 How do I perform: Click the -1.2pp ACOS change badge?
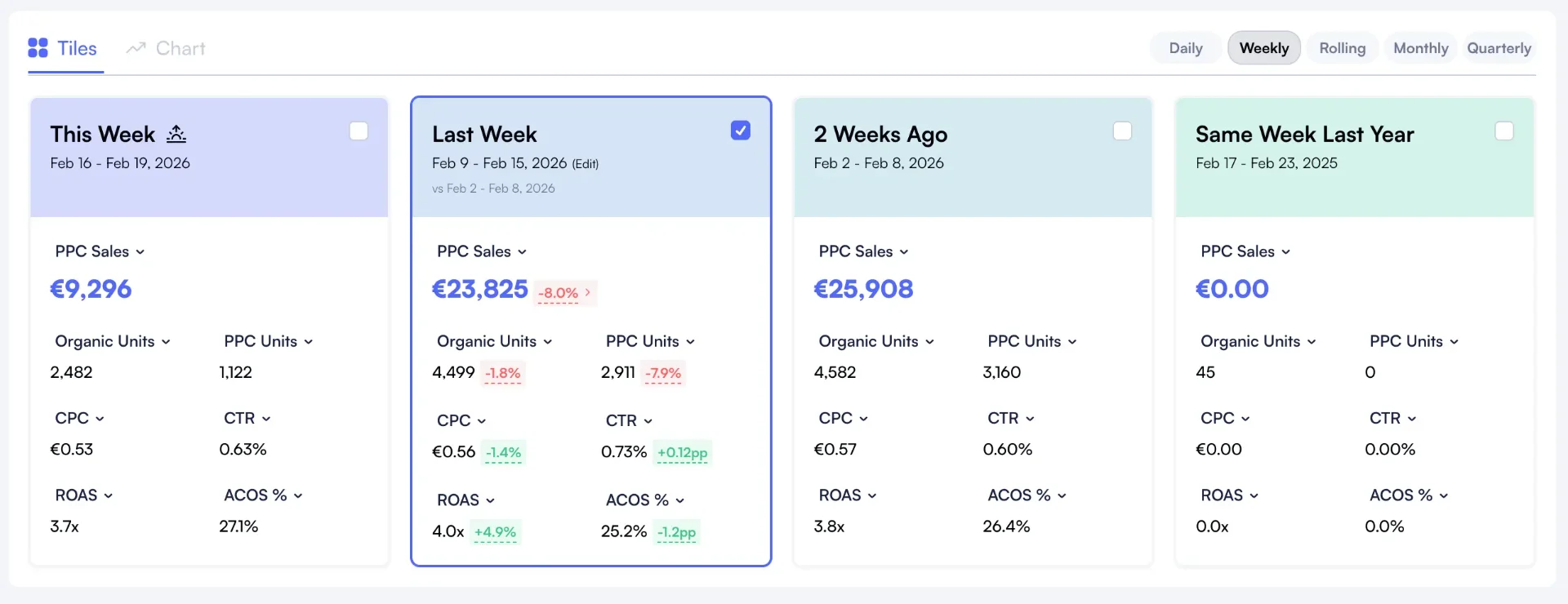click(677, 533)
